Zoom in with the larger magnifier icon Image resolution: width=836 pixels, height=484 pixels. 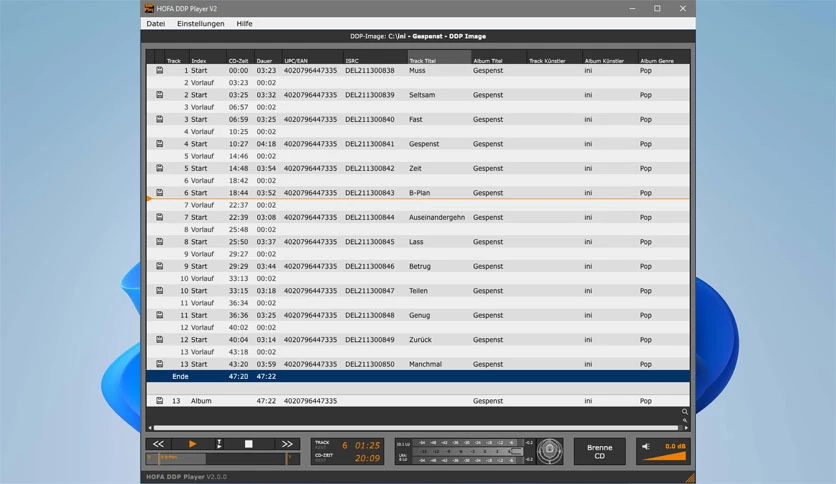click(x=685, y=412)
